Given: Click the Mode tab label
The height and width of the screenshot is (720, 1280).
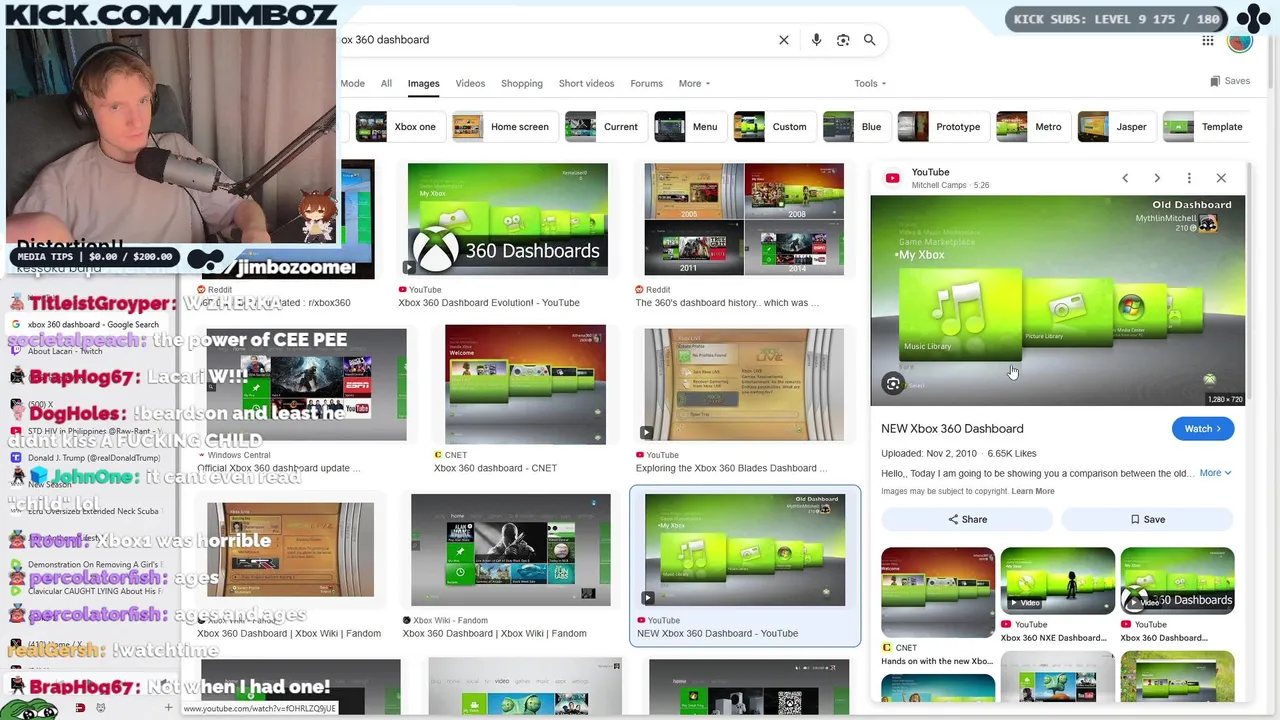Looking at the screenshot, I should [352, 84].
